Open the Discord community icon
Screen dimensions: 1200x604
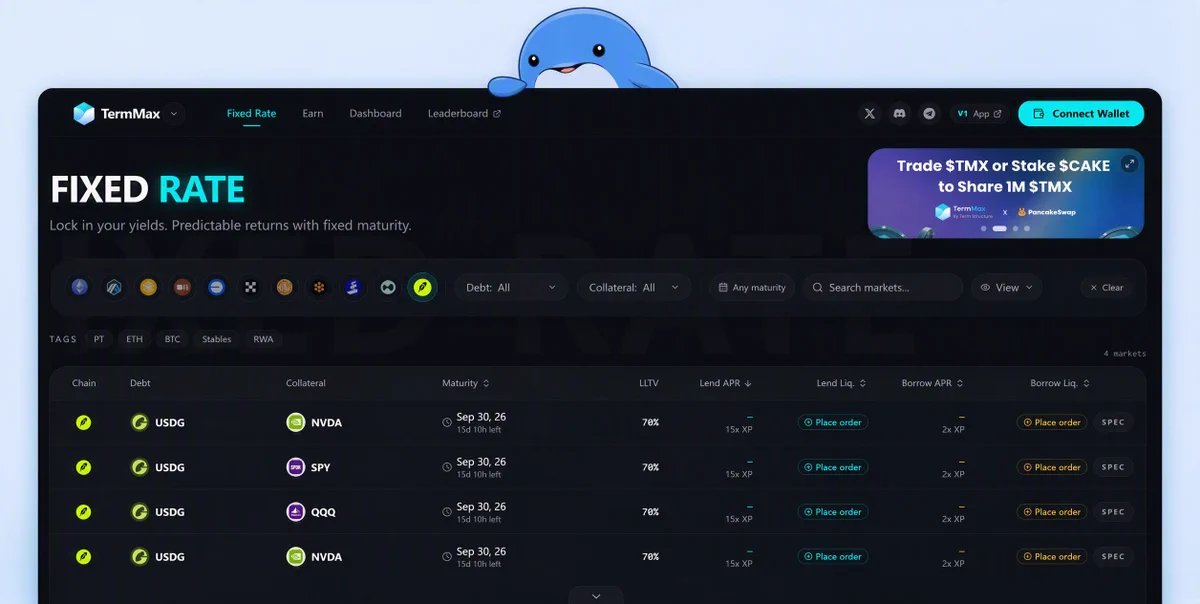click(899, 114)
